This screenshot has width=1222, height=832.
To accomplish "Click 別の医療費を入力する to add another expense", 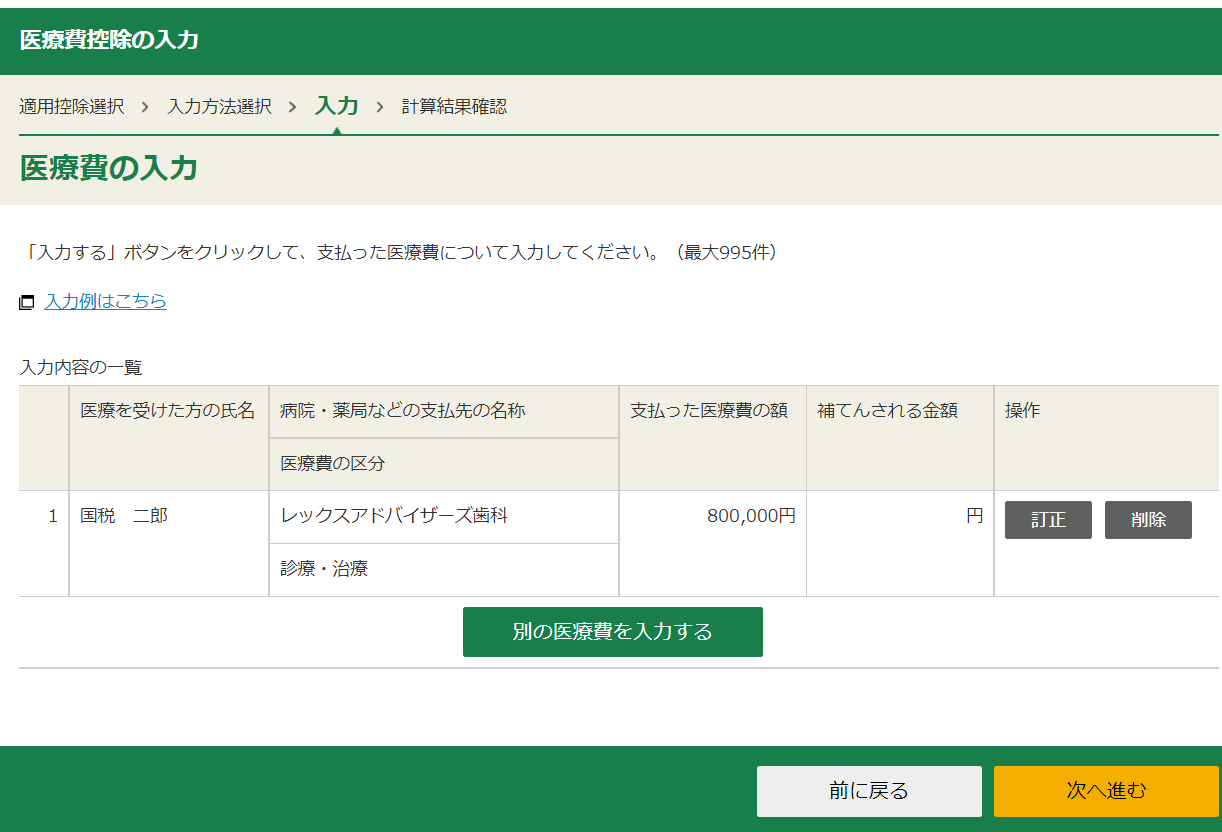I will 612,632.
